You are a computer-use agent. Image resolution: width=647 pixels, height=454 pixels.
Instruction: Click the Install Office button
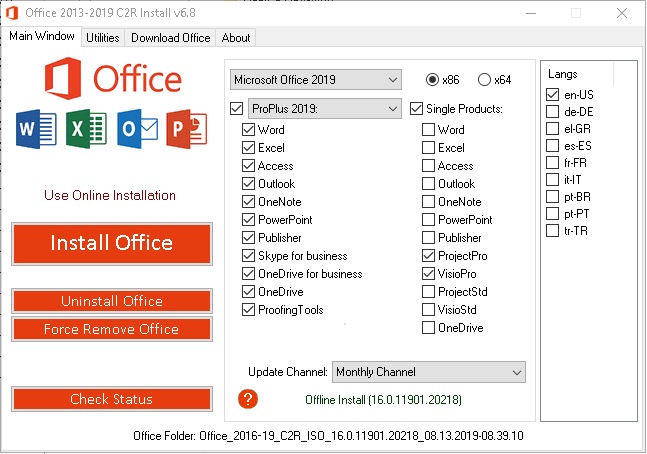(x=112, y=243)
